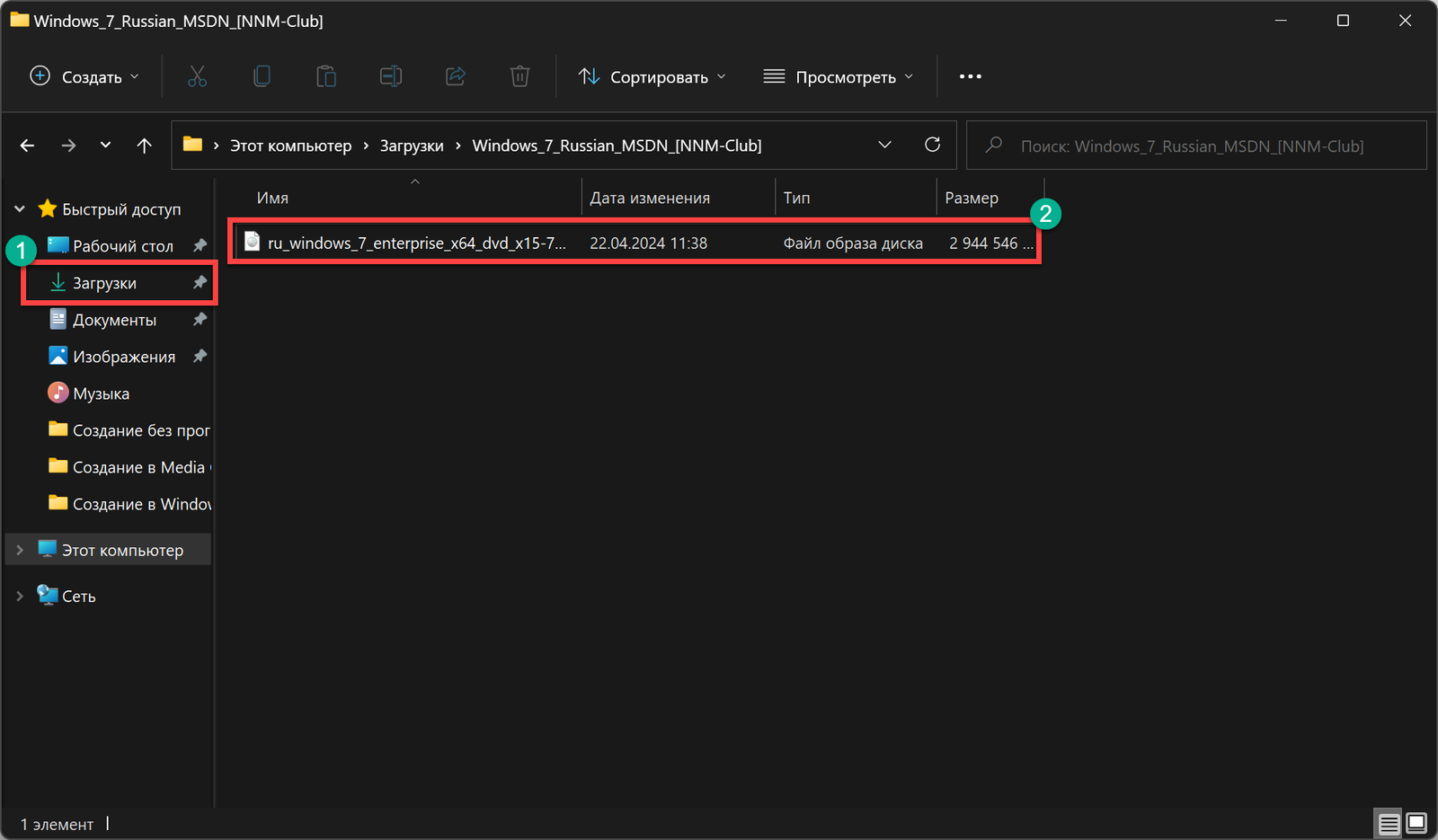The image size is (1438, 840).
Task: Click the folder icon in address bar
Action: (192, 145)
